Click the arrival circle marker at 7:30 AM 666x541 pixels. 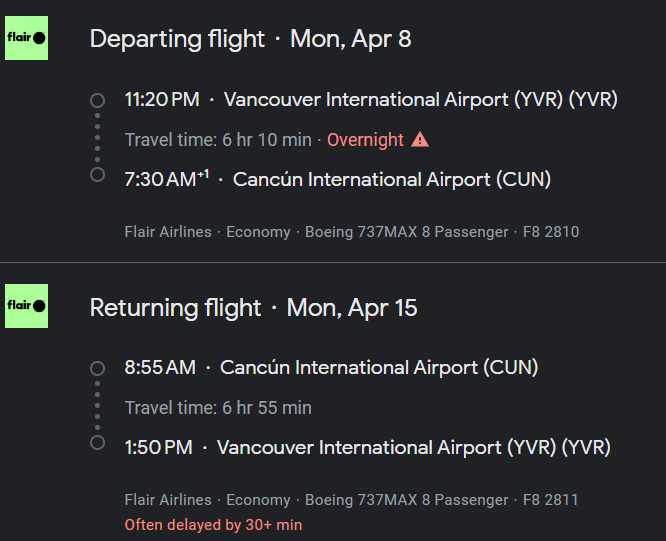pos(97,175)
